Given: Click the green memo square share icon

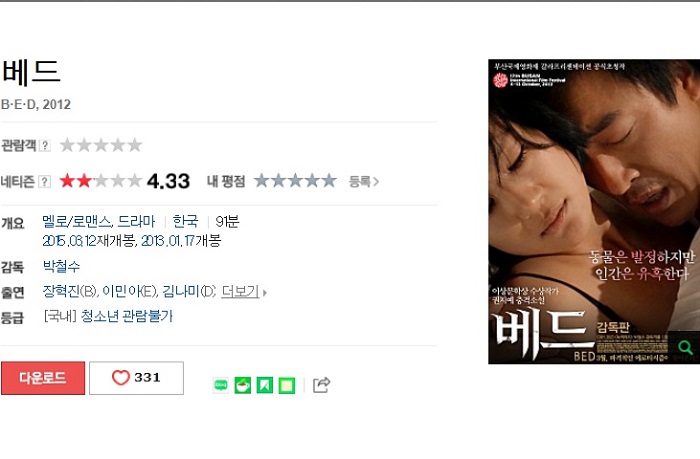Looking at the screenshot, I should [x=287, y=385].
